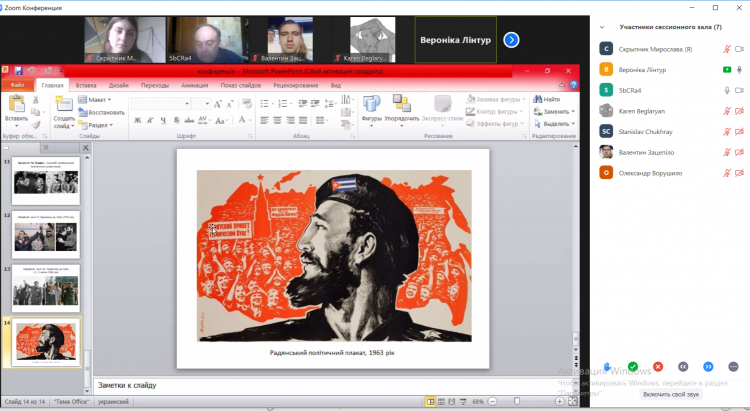Click Zoom green Yes reaction

(x=632, y=367)
